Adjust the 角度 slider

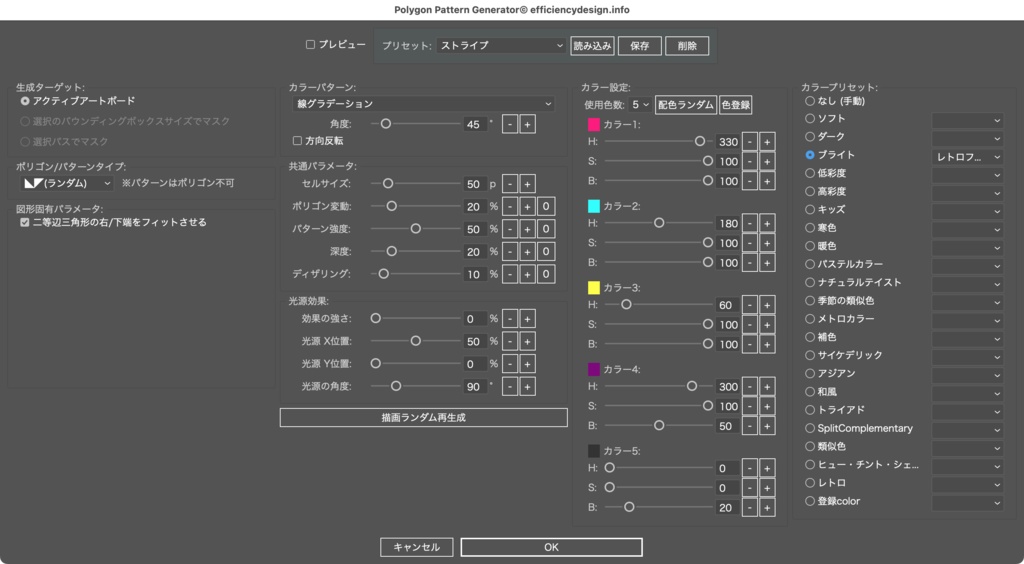coord(415,124)
